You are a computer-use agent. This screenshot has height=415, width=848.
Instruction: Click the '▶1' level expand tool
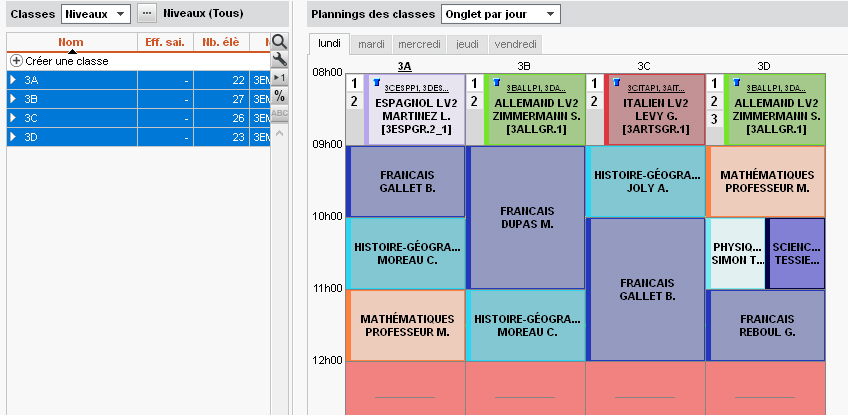(279, 78)
